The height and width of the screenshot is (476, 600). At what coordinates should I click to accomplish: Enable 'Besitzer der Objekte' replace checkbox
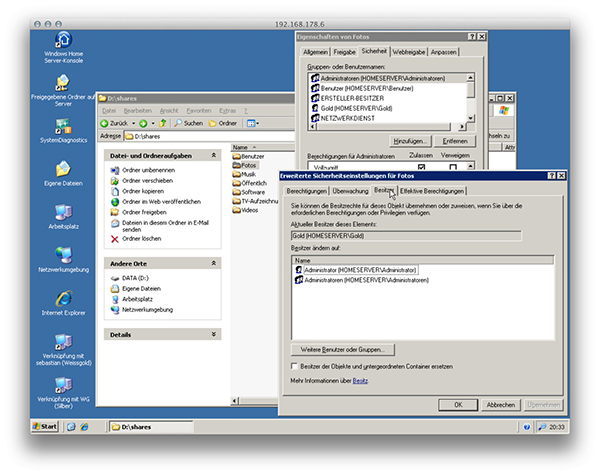click(x=290, y=367)
